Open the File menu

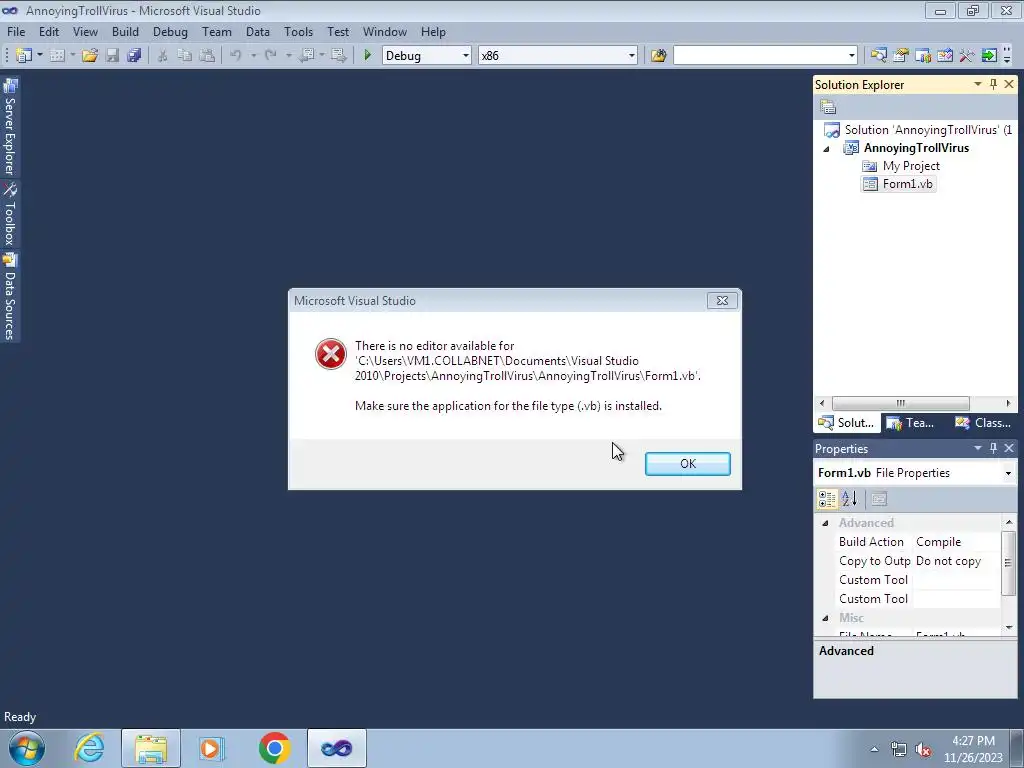(x=16, y=31)
